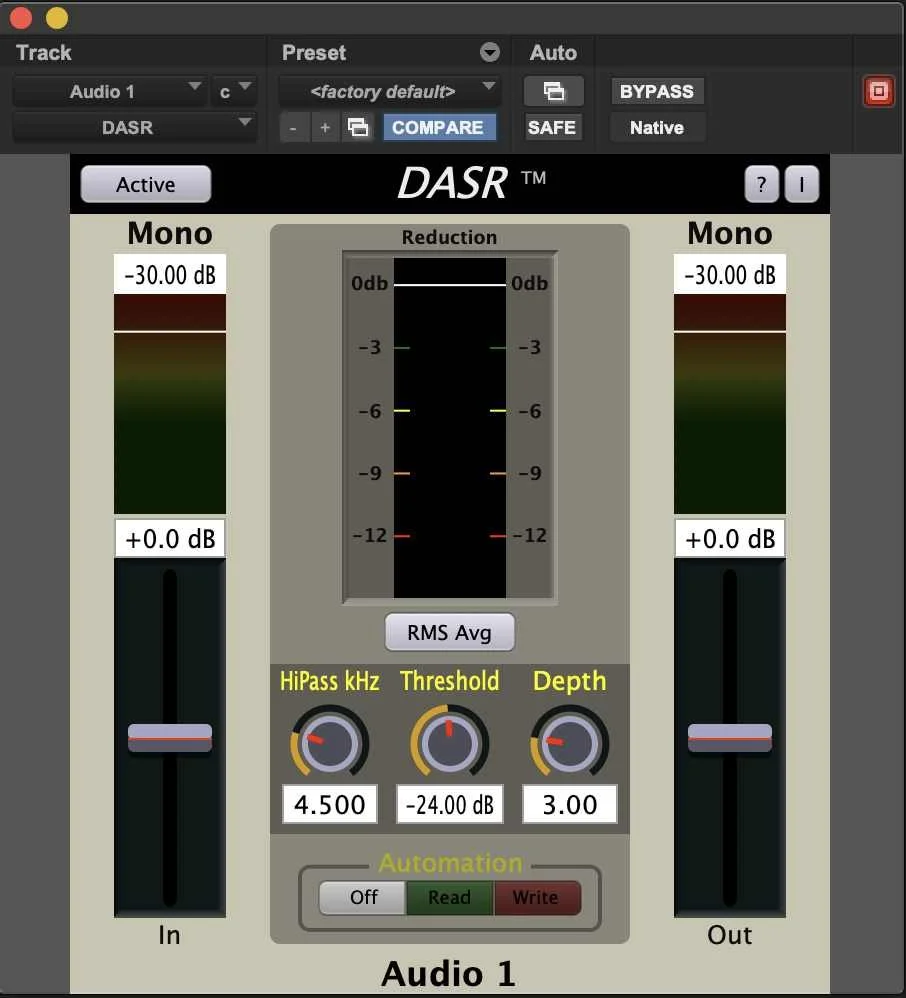The image size is (906, 998).
Task: Click the Depth knob
Action: tap(570, 743)
